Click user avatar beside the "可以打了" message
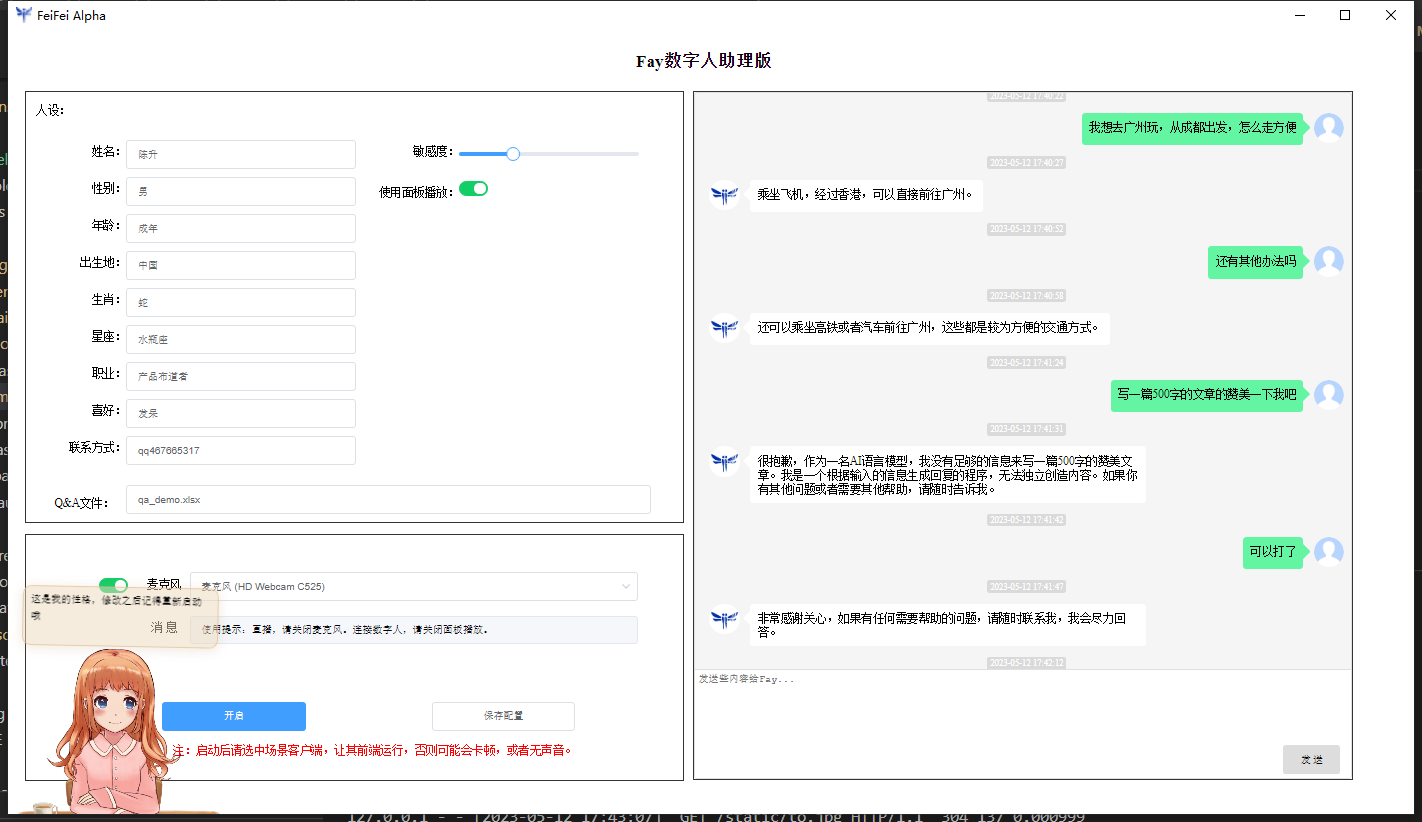1422x822 pixels. (x=1328, y=551)
